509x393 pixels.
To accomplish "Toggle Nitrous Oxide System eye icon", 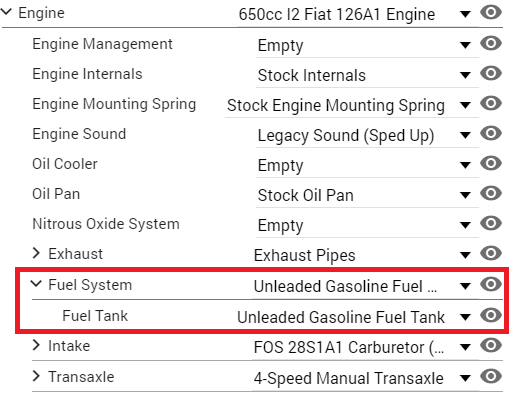I will click(491, 223).
